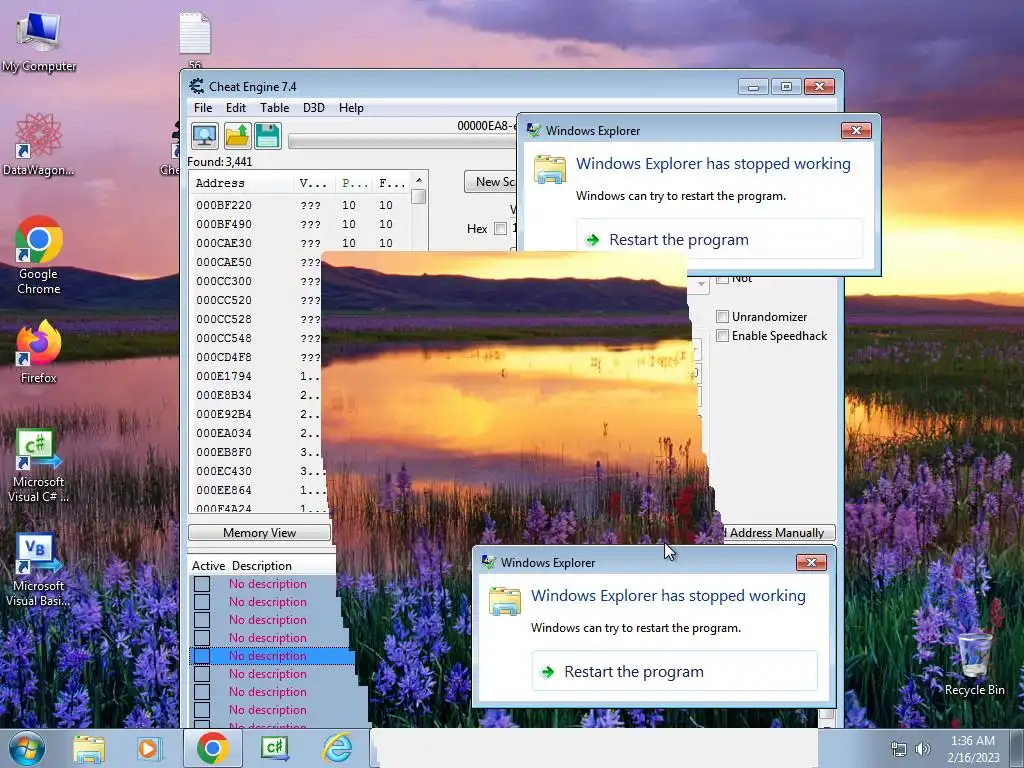Viewport: 1024px width, 768px height.
Task: Select address 000E8B34 in the found list
Action: (224, 395)
